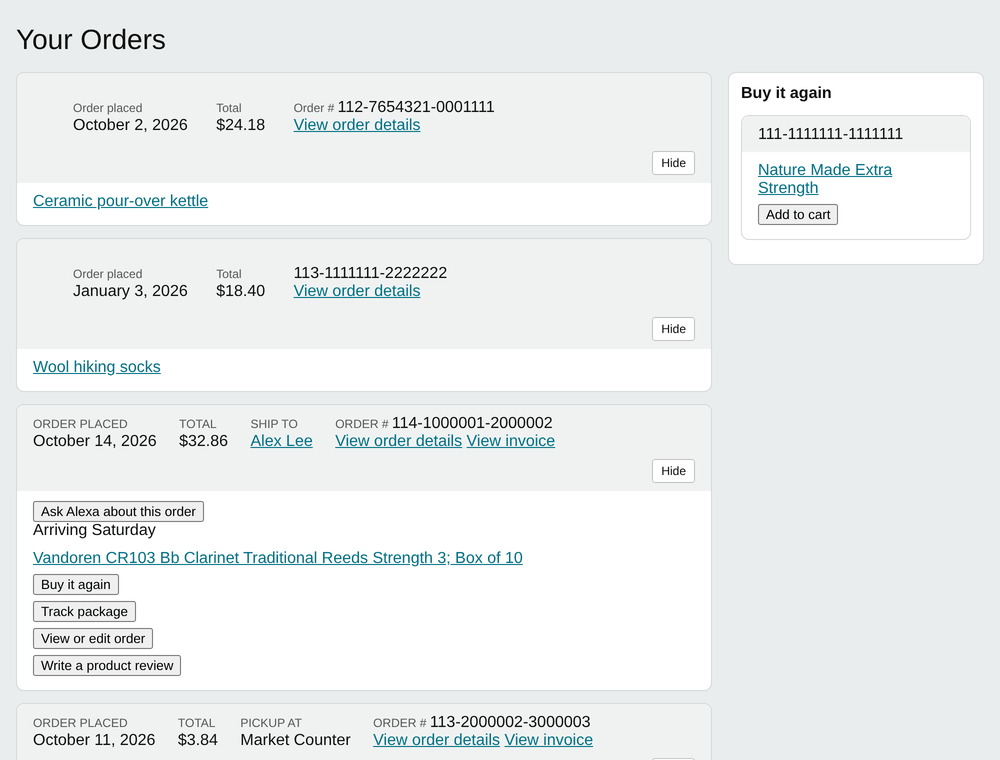Hide the October 2, 2026 order

click(673, 163)
